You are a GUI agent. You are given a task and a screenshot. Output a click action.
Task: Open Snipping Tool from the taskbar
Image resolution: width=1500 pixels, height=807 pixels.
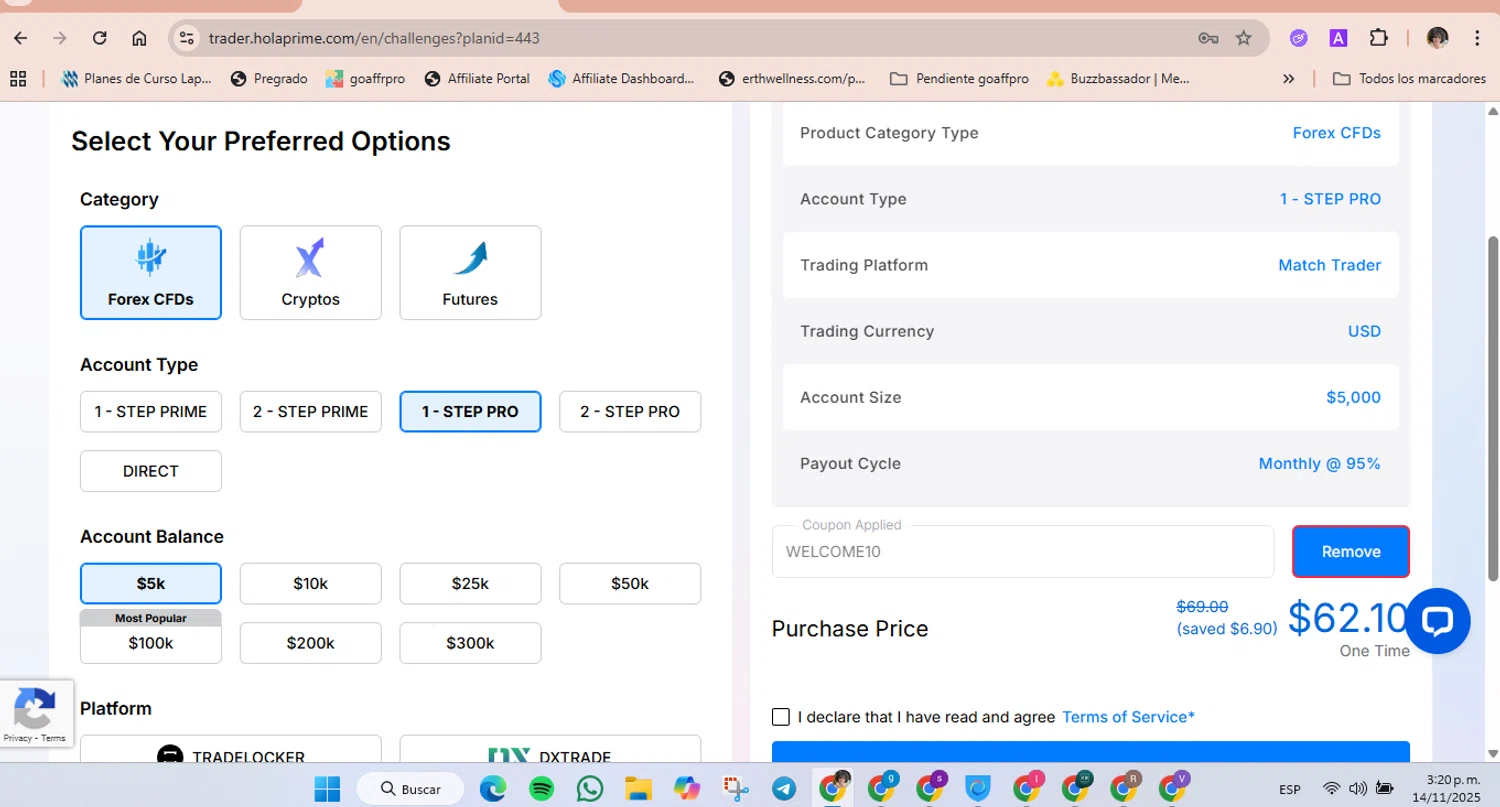[736, 789]
